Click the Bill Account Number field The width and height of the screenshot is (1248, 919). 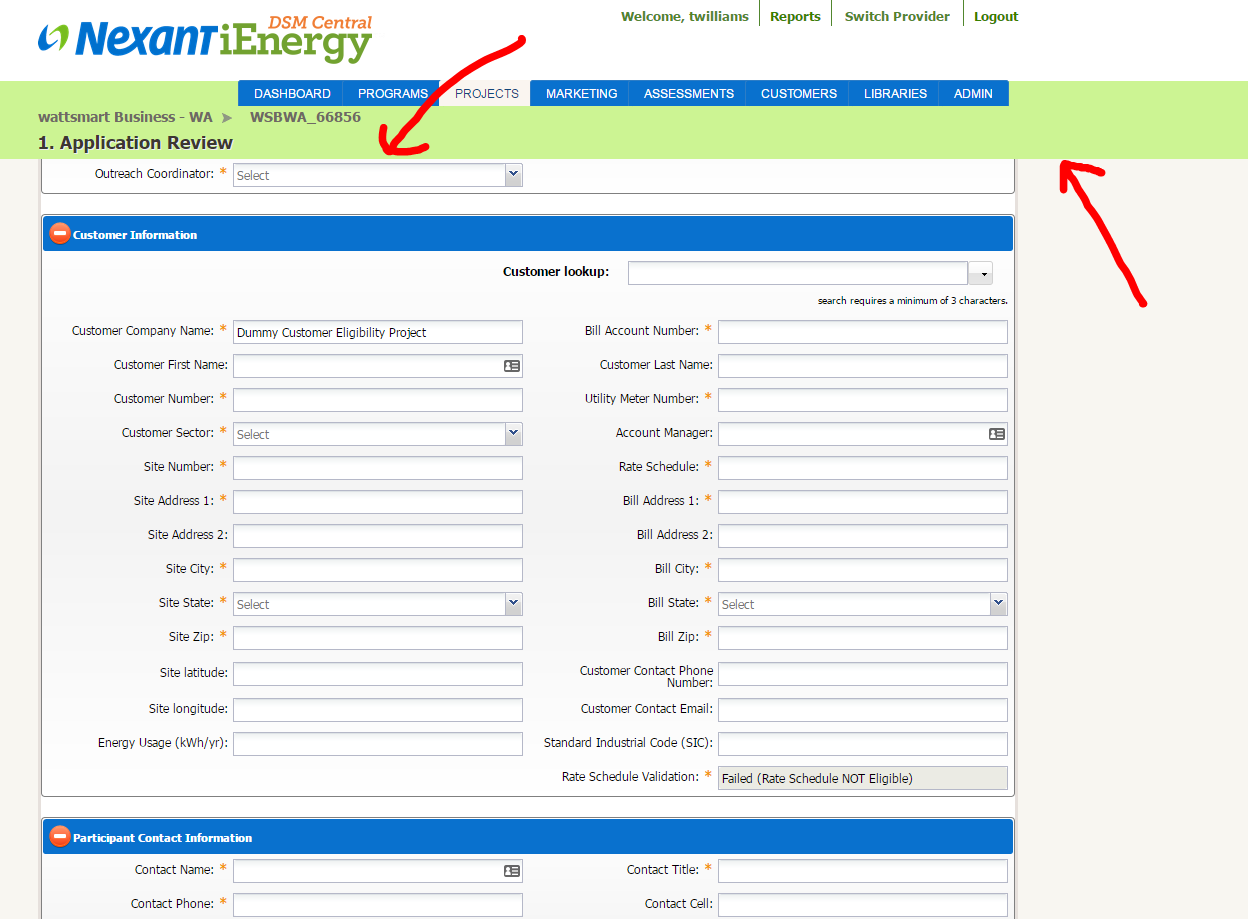pos(863,332)
